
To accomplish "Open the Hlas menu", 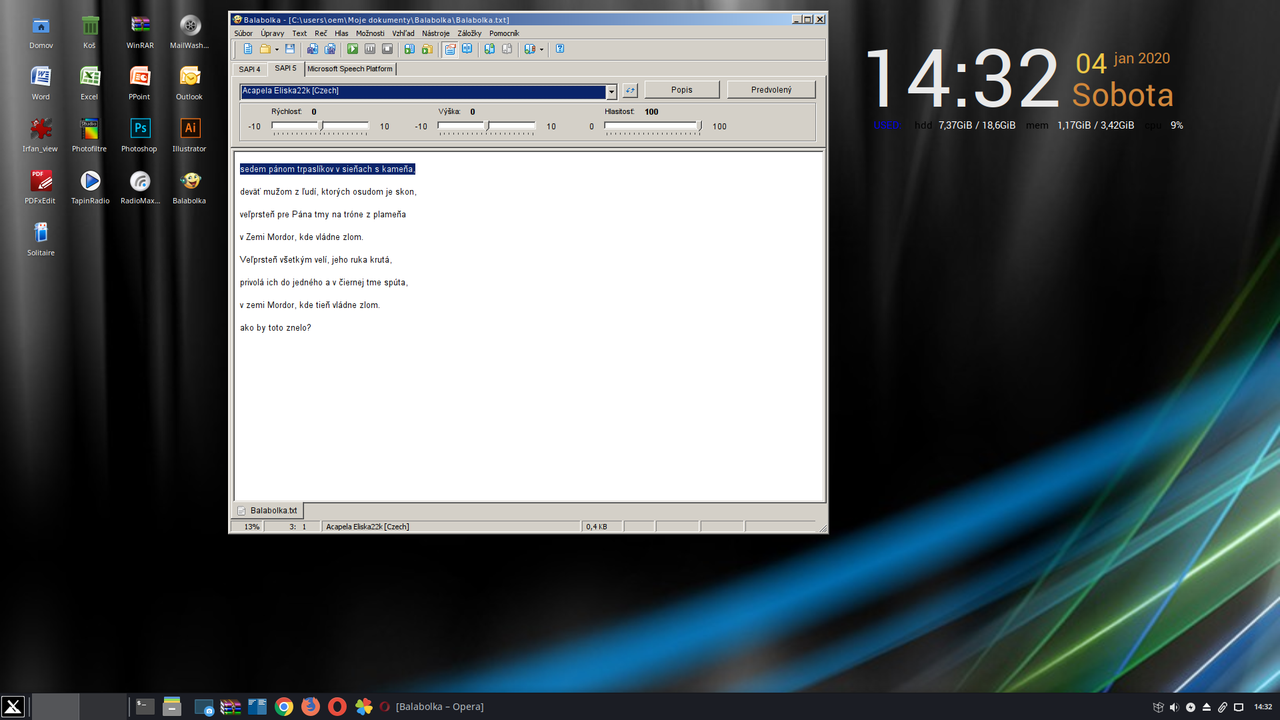I will point(342,33).
